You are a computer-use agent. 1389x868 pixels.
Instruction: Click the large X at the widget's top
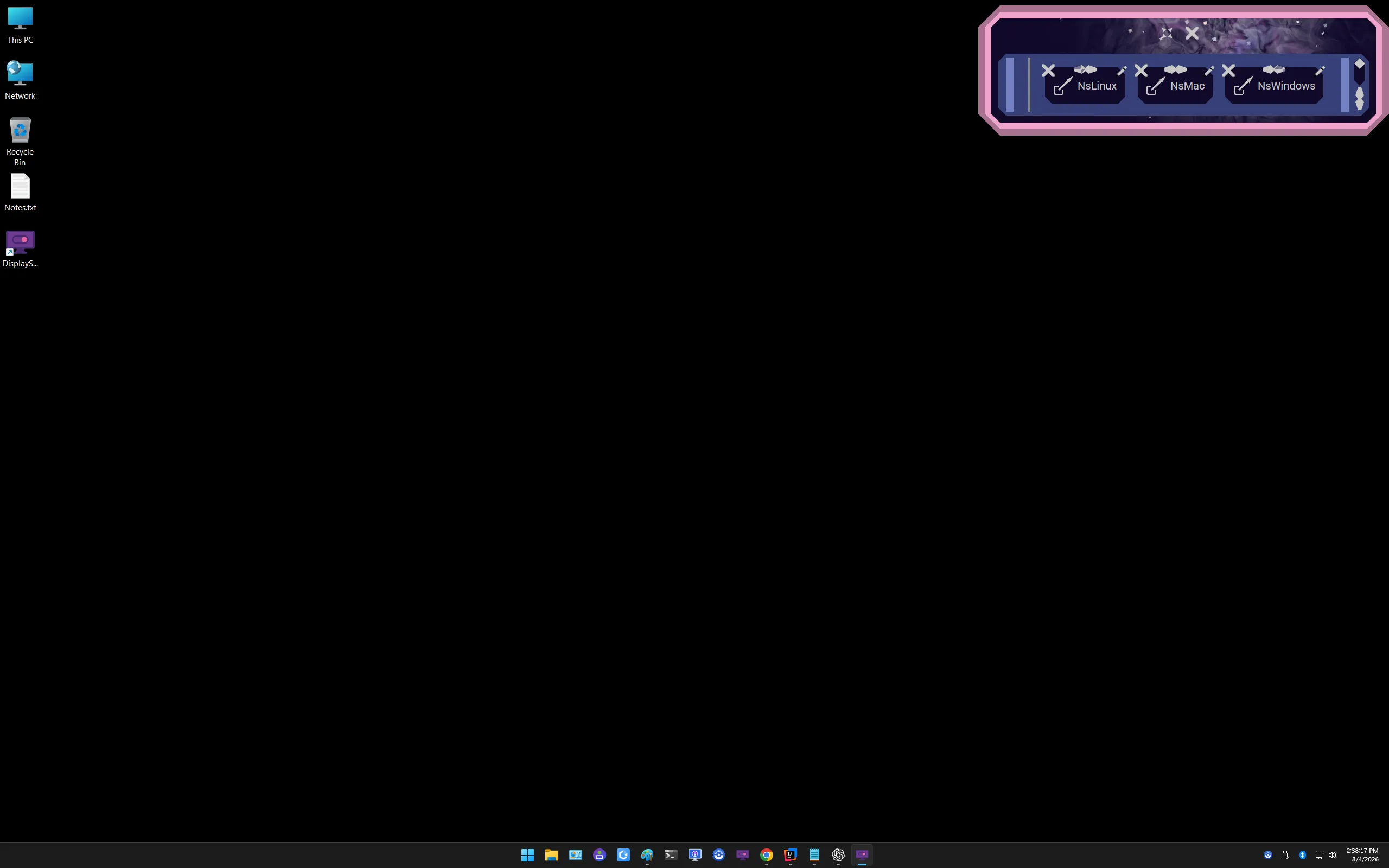pyautogui.click(x=1192, y=33)
